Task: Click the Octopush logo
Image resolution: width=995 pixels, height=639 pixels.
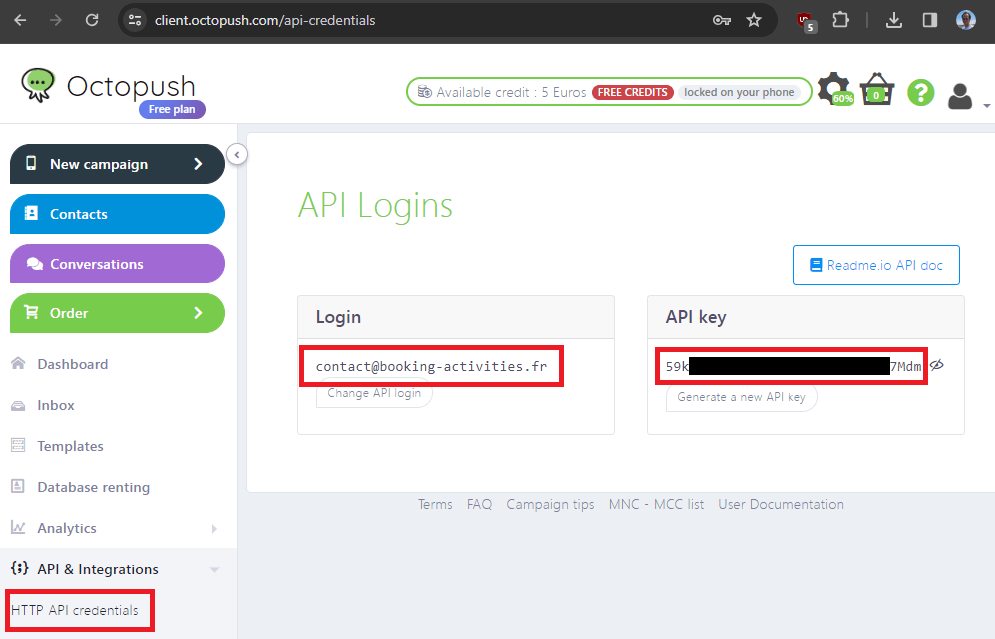Action: [x=109, y=86]
